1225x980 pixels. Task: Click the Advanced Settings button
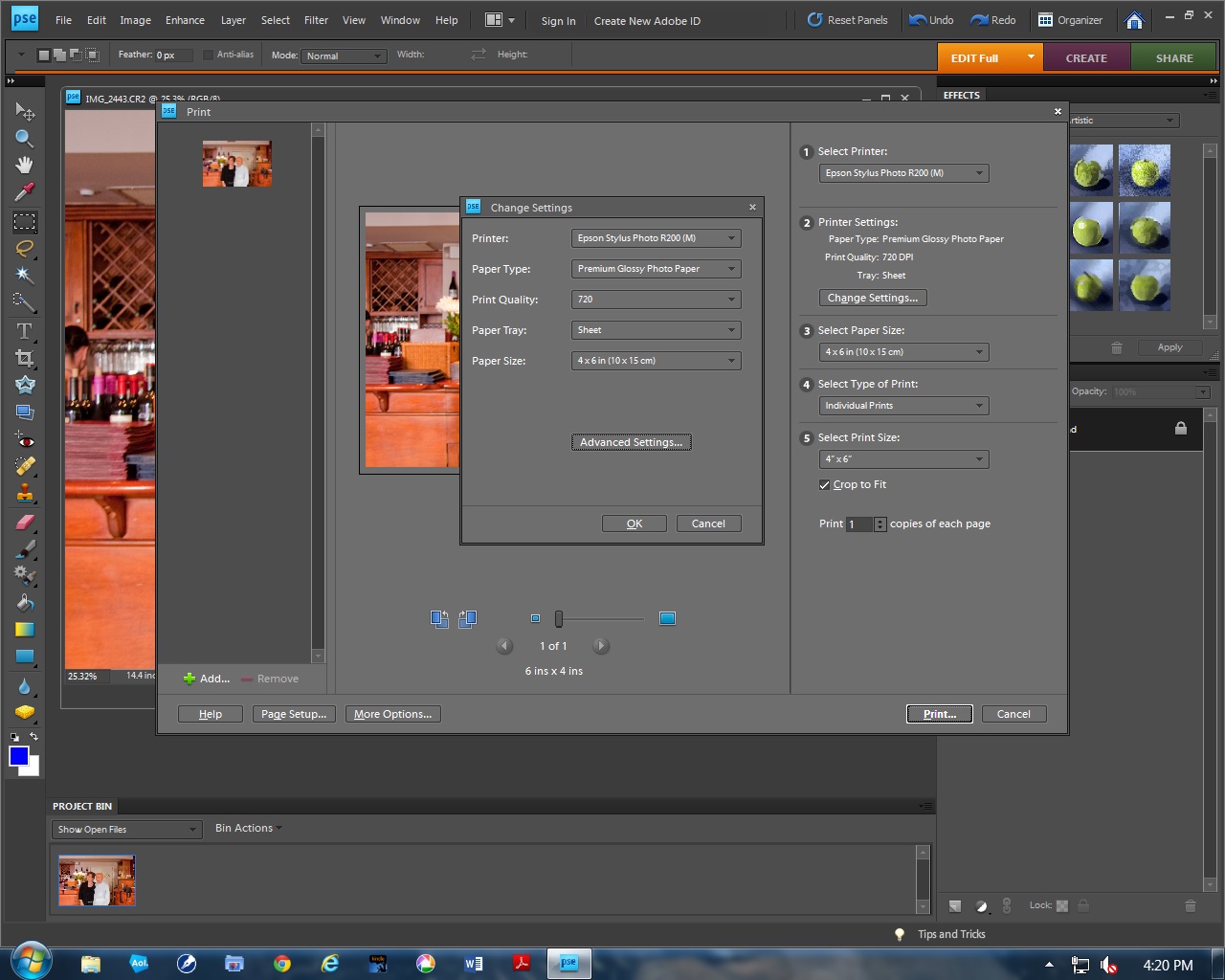pyautogui.click(x=631, y=442)
